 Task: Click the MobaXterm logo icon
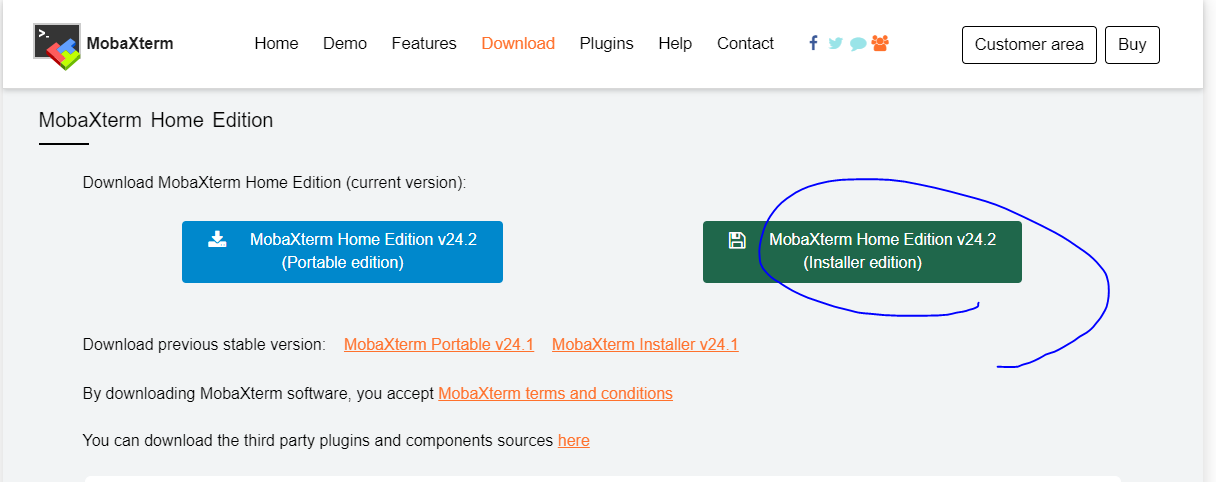click(x=57, y=46)
